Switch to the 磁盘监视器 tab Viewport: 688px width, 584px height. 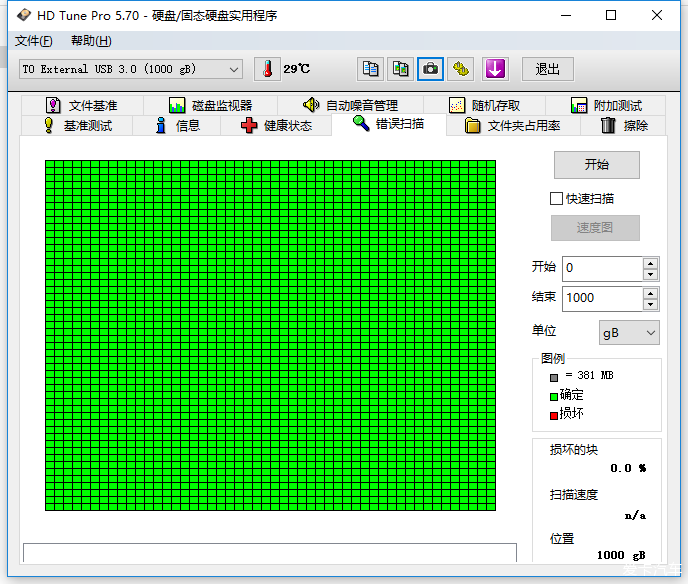point(210,105)
